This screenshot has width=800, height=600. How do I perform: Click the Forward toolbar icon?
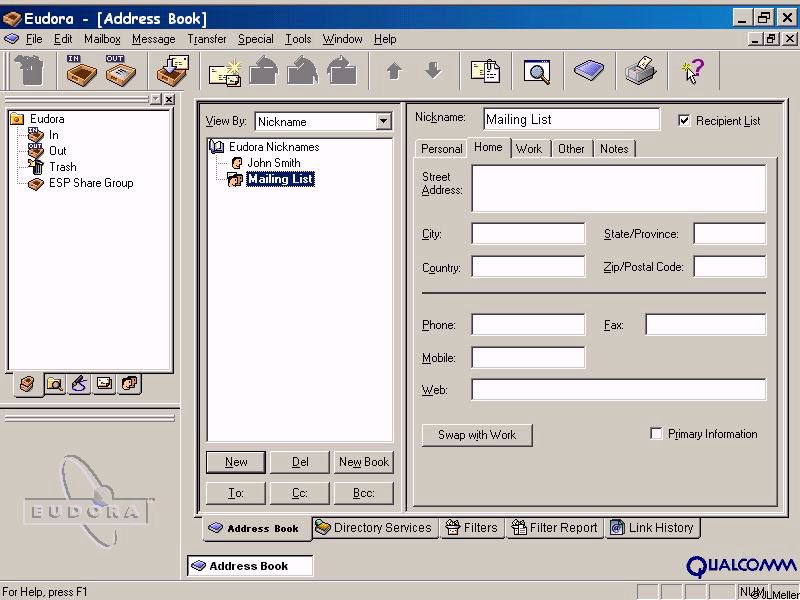pos(341,70)
